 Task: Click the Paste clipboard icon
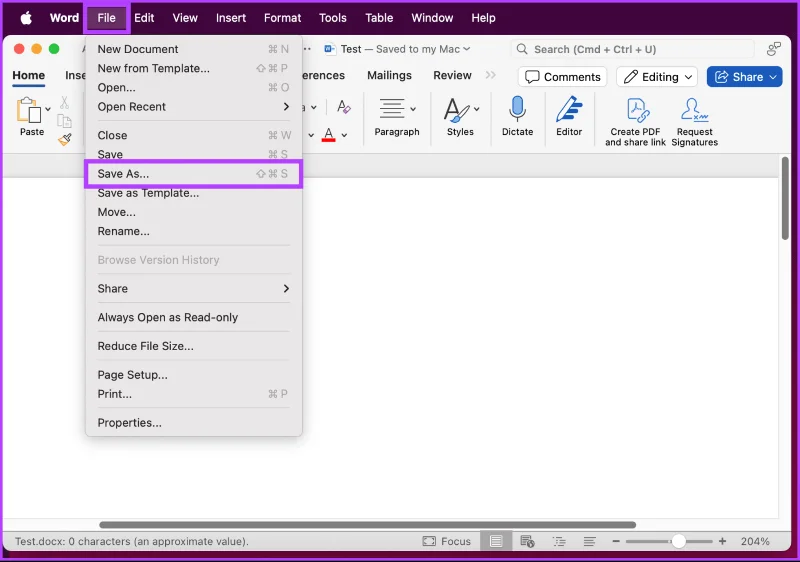click(29, 110)
